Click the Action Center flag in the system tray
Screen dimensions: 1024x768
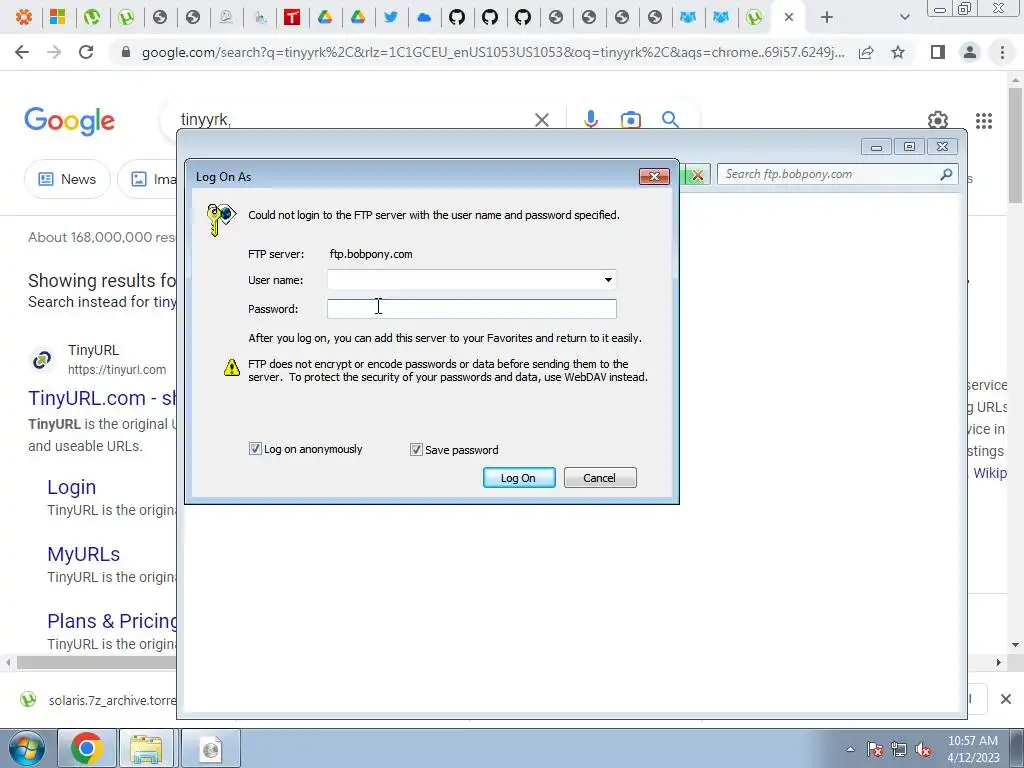pos(874,749)
